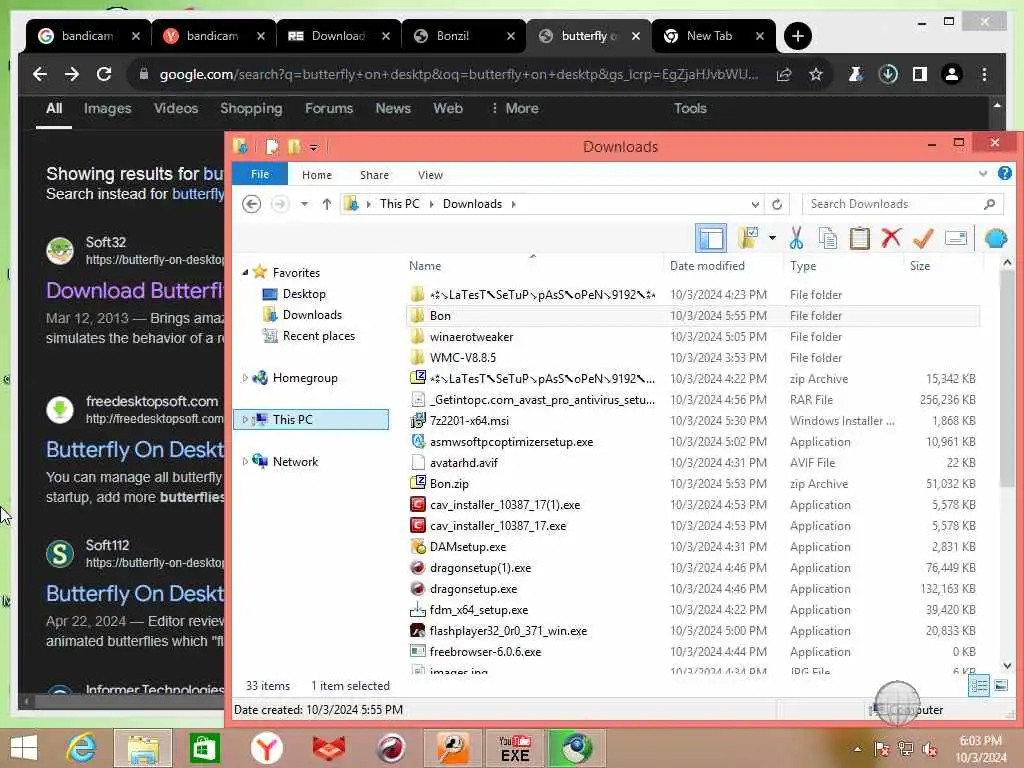The height and width of the screenshot is (768, 1024).
Task: Click the folder options checkbox icon
Action: click(748, 238)
